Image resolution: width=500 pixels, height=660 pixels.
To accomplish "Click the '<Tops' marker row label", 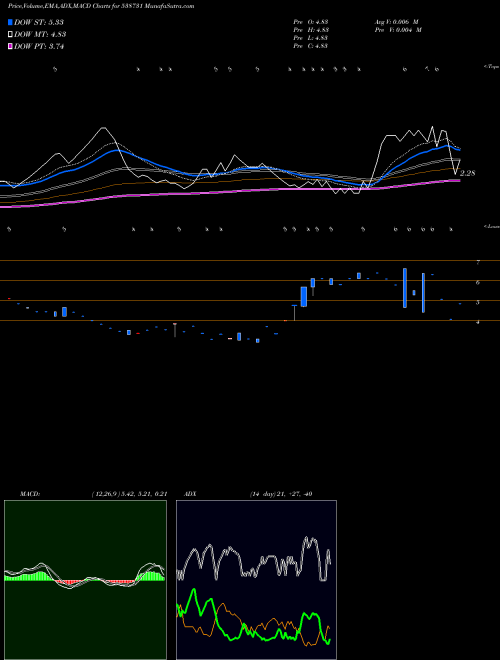I will tap(492, 67).
